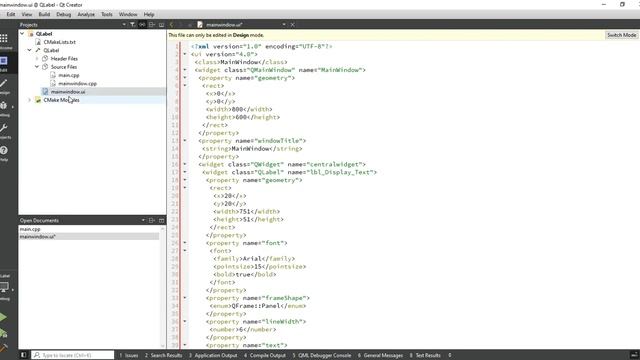Viewport: 640px width, 360px height.
Task: Select main.cpp in the project tree
Action: 69,75
